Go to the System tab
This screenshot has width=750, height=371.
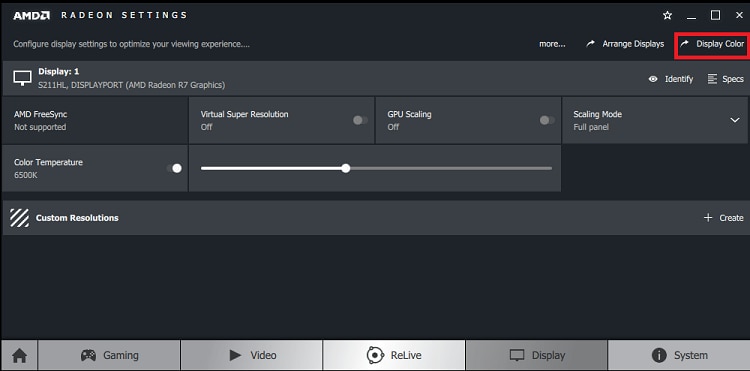click(679, 355)
